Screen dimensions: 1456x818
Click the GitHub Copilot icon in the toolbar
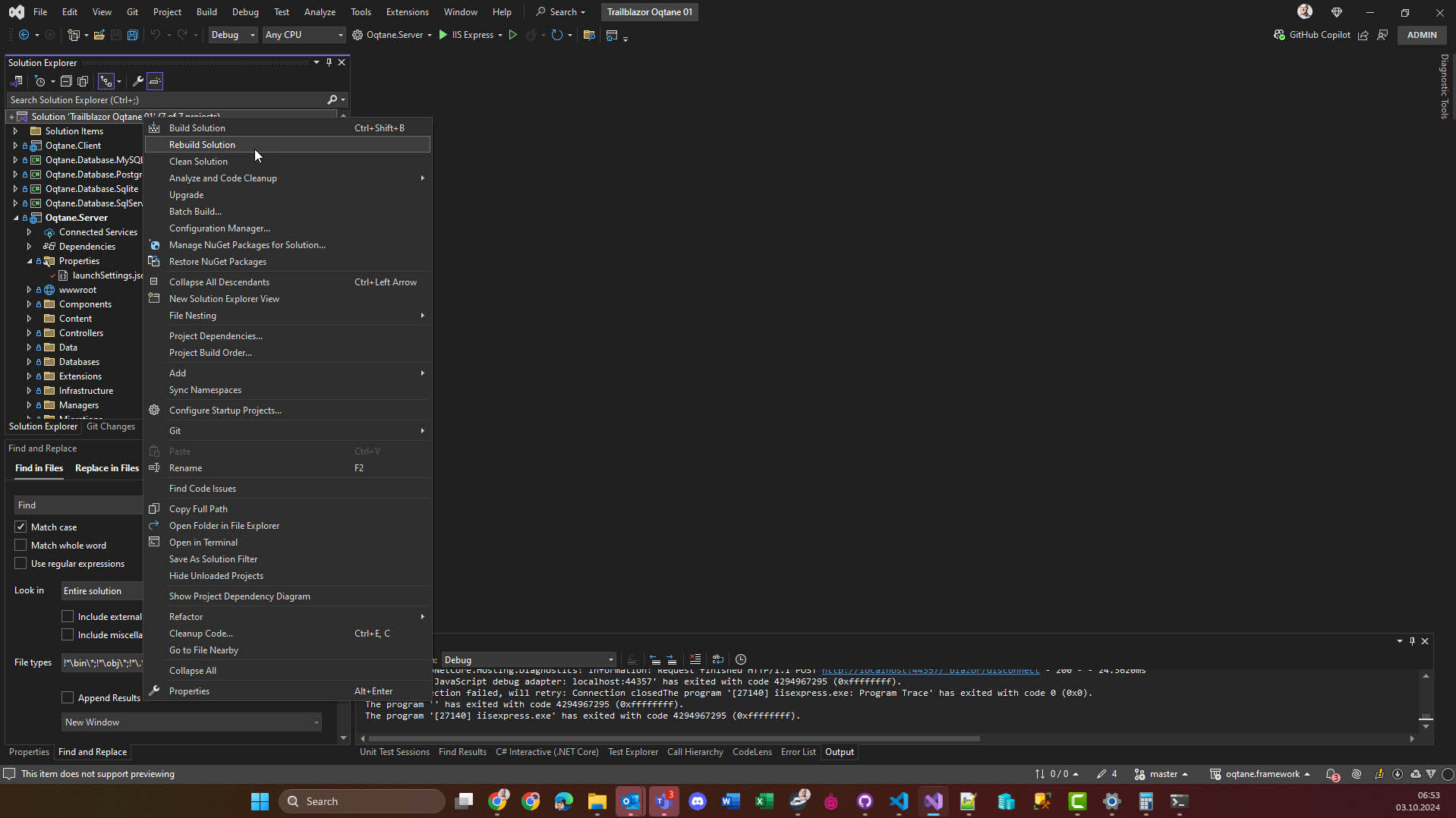point(1278,34)
